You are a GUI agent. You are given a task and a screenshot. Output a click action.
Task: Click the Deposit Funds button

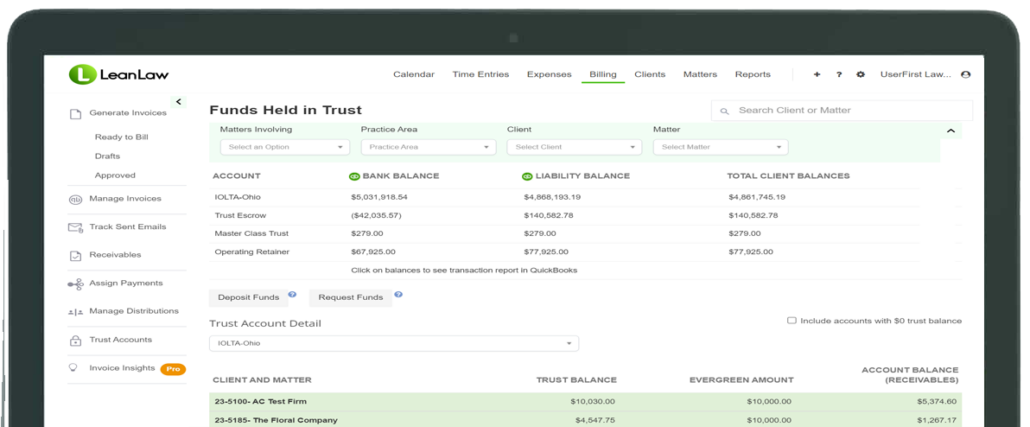pyautogui.click(x=248, y=297)
